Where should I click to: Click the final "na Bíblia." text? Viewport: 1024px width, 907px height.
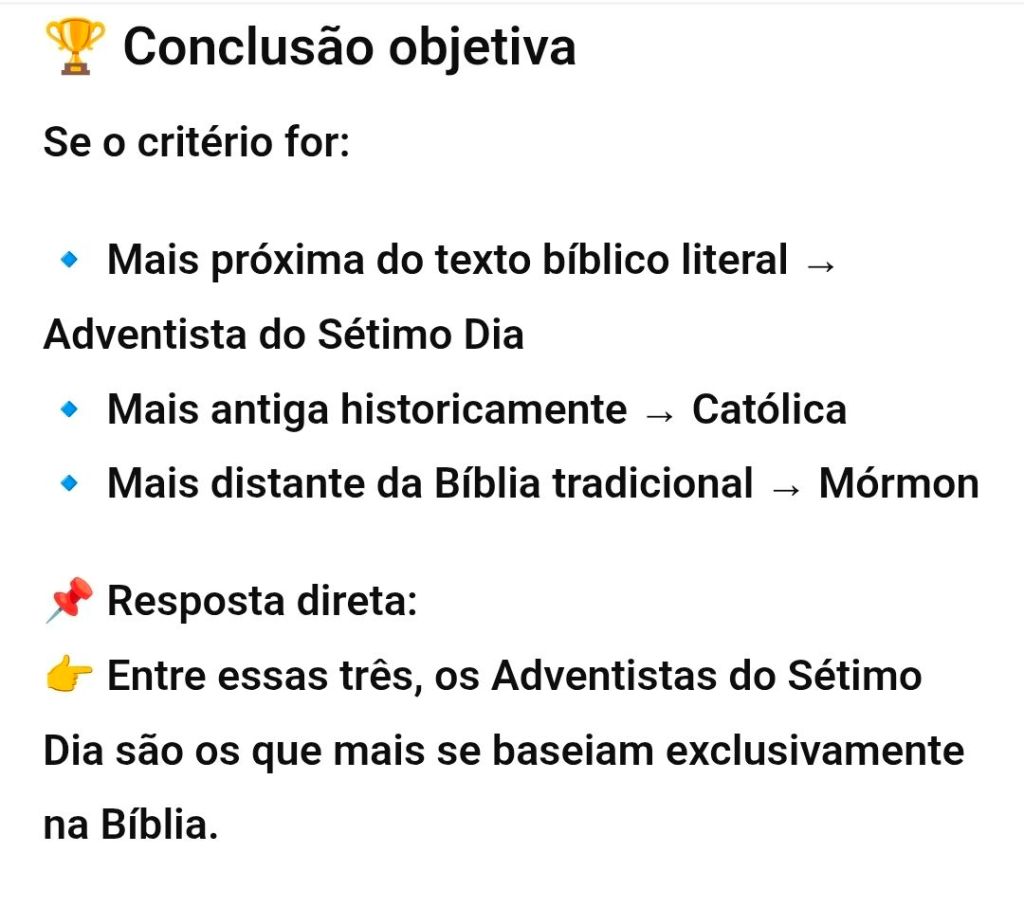tap(130, 825)
